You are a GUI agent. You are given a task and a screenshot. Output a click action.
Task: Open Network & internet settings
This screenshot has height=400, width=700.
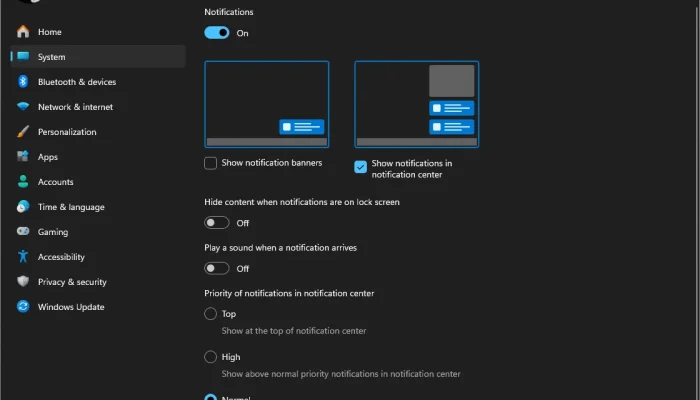pyautogui.click(x=98, y=107)
